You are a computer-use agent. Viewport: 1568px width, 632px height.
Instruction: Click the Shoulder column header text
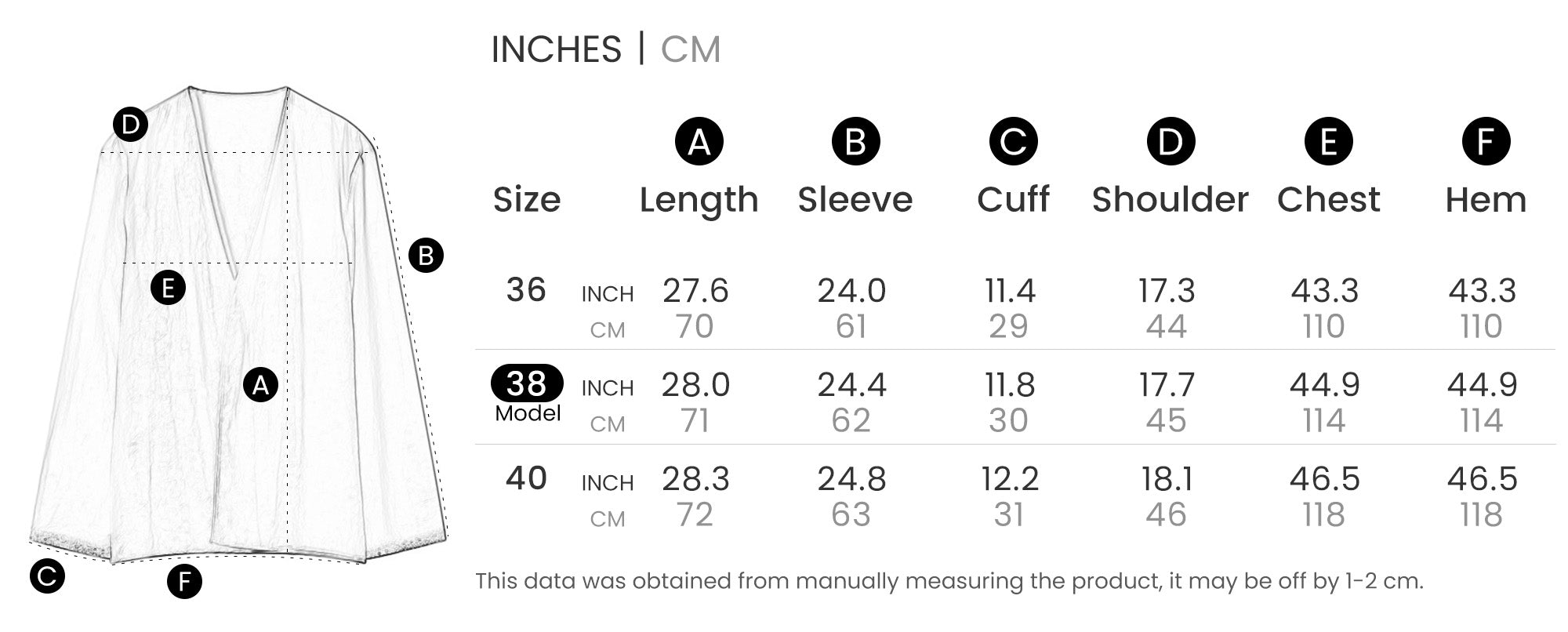pos(1170,200)
